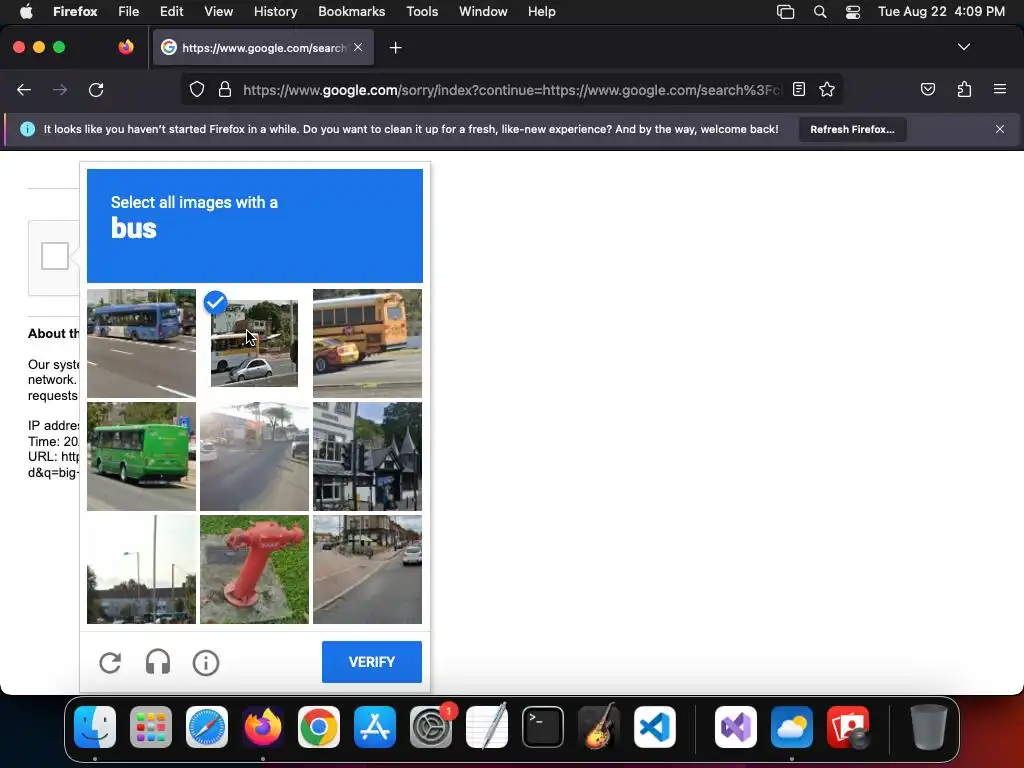Image resolution: width=1024 pixels, height=768 pixels.
Task: Open the extensions puzzle icon
Action: (x=964, y=89)
